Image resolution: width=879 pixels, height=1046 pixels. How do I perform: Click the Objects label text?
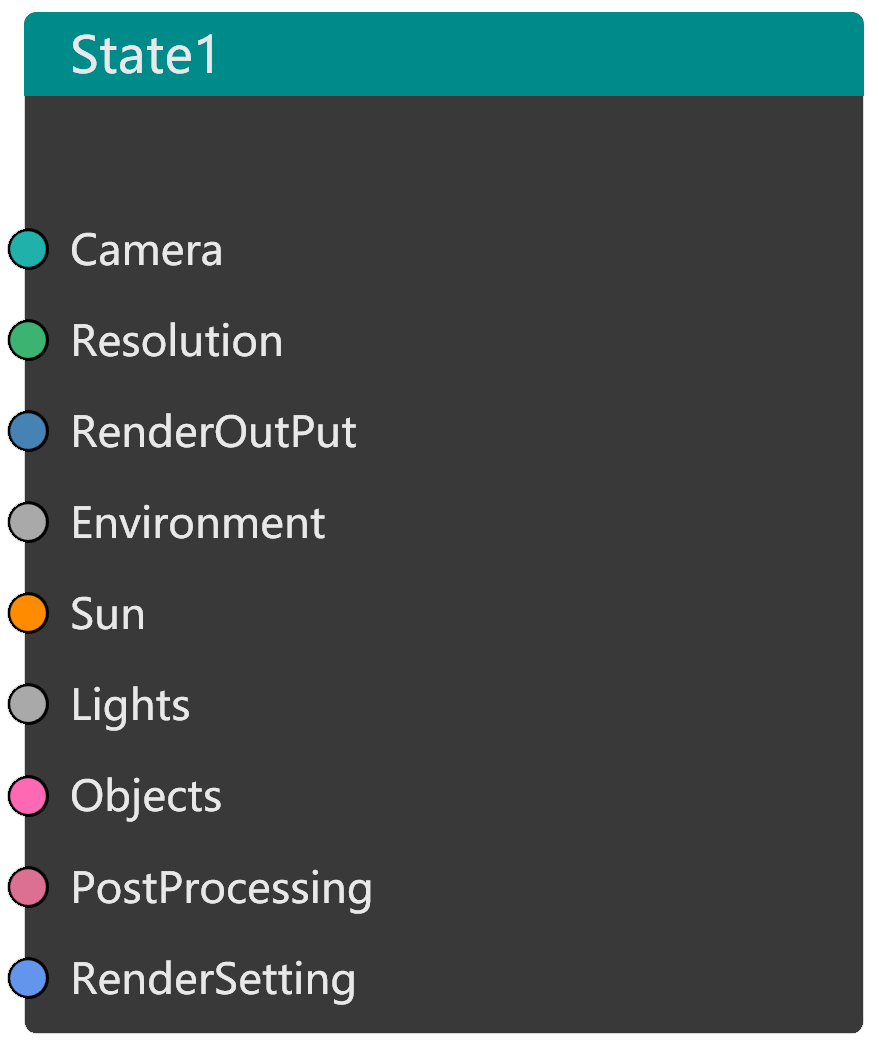click(x=146, y=796)
